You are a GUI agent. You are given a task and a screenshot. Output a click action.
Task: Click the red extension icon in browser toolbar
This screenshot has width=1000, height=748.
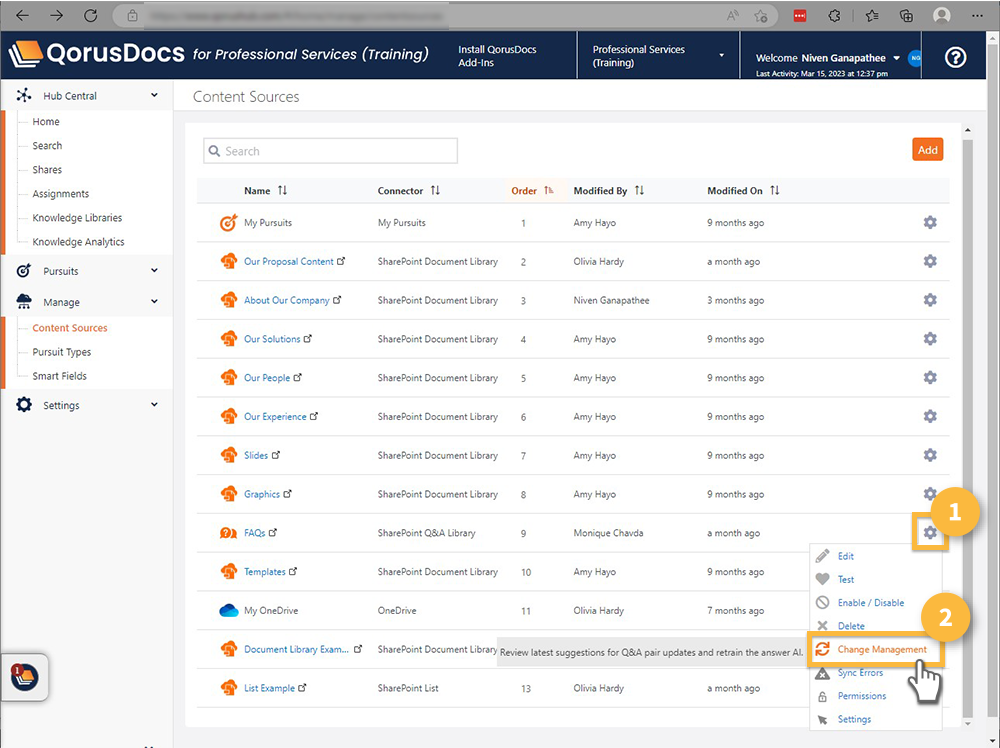point(800,16)
